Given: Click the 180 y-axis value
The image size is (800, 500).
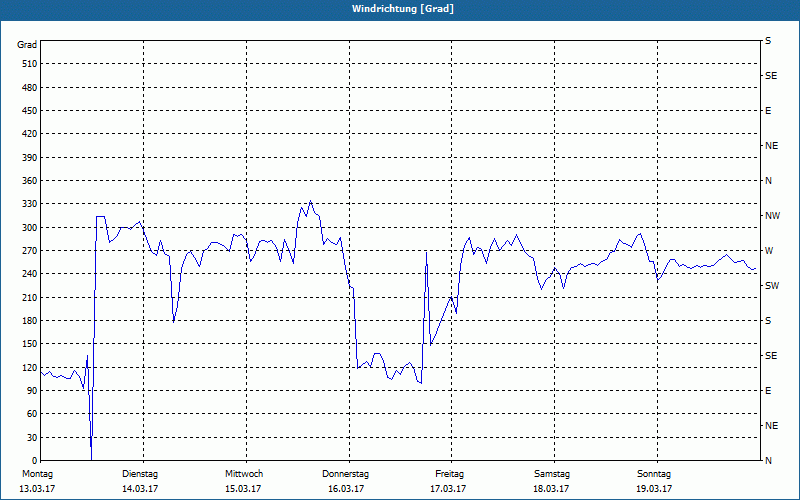Looking at the screenshot, I should point(30,320).
